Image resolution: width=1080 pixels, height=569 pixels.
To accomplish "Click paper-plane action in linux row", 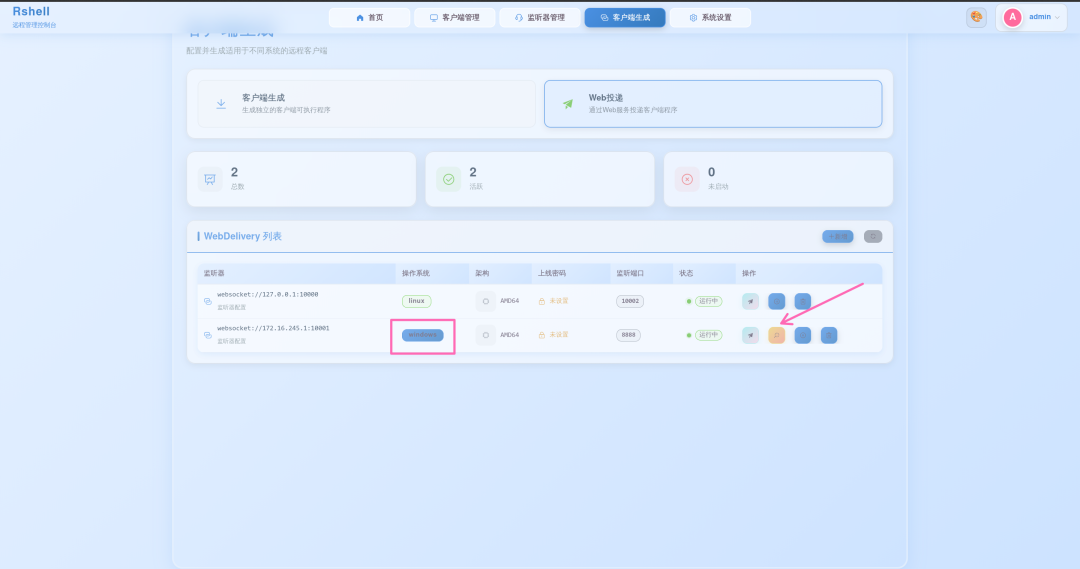I will point(750,301).
